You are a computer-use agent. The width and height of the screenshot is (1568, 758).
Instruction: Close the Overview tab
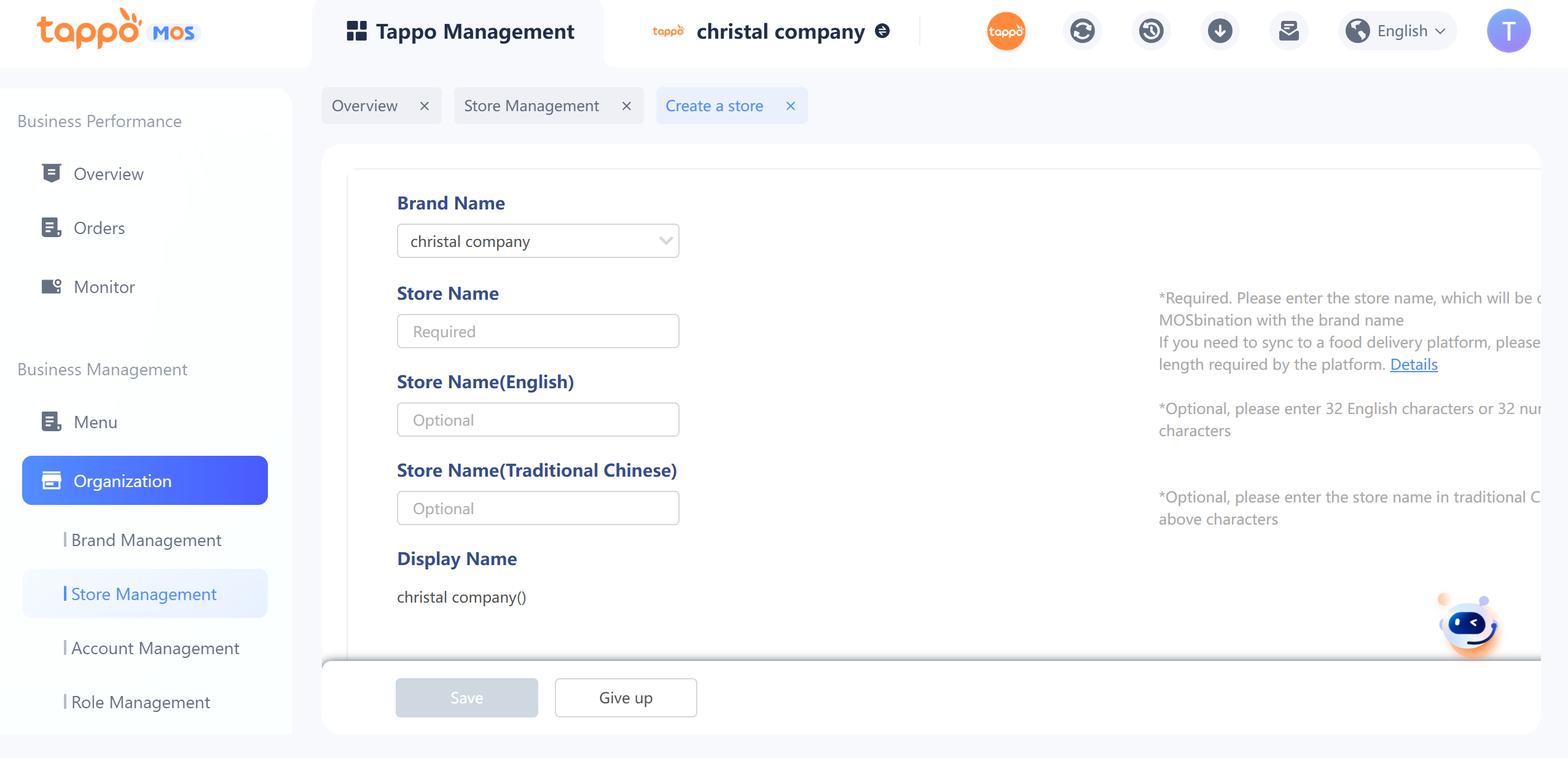coord(425,106)
